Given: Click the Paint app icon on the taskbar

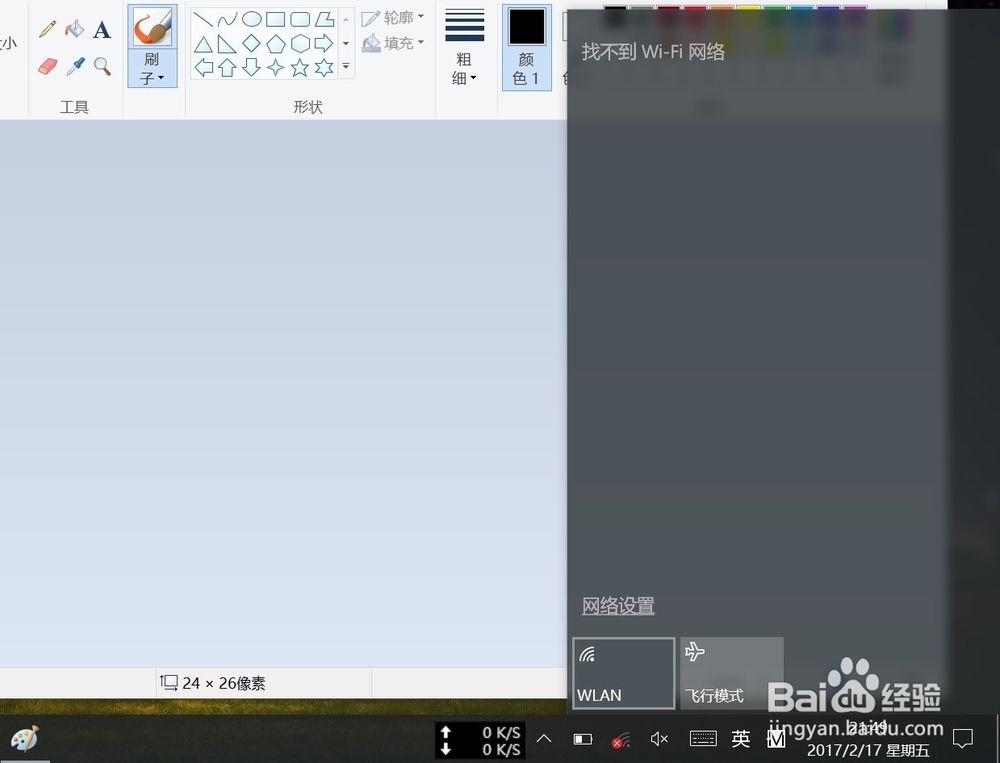Looking at the screenshot, I should click(x=25, y=739).
